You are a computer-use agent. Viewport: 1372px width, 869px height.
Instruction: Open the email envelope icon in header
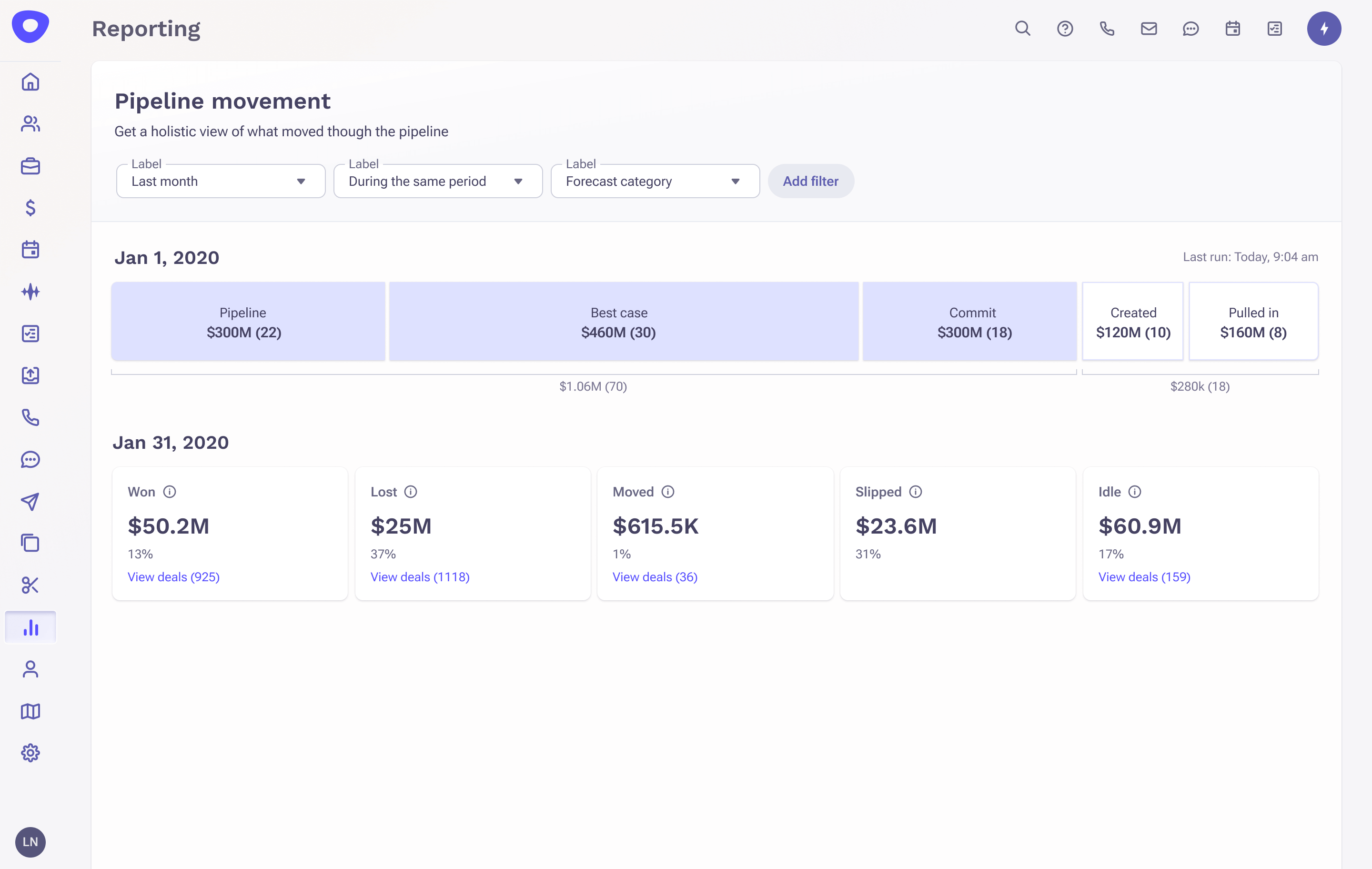click(1149, 29)
